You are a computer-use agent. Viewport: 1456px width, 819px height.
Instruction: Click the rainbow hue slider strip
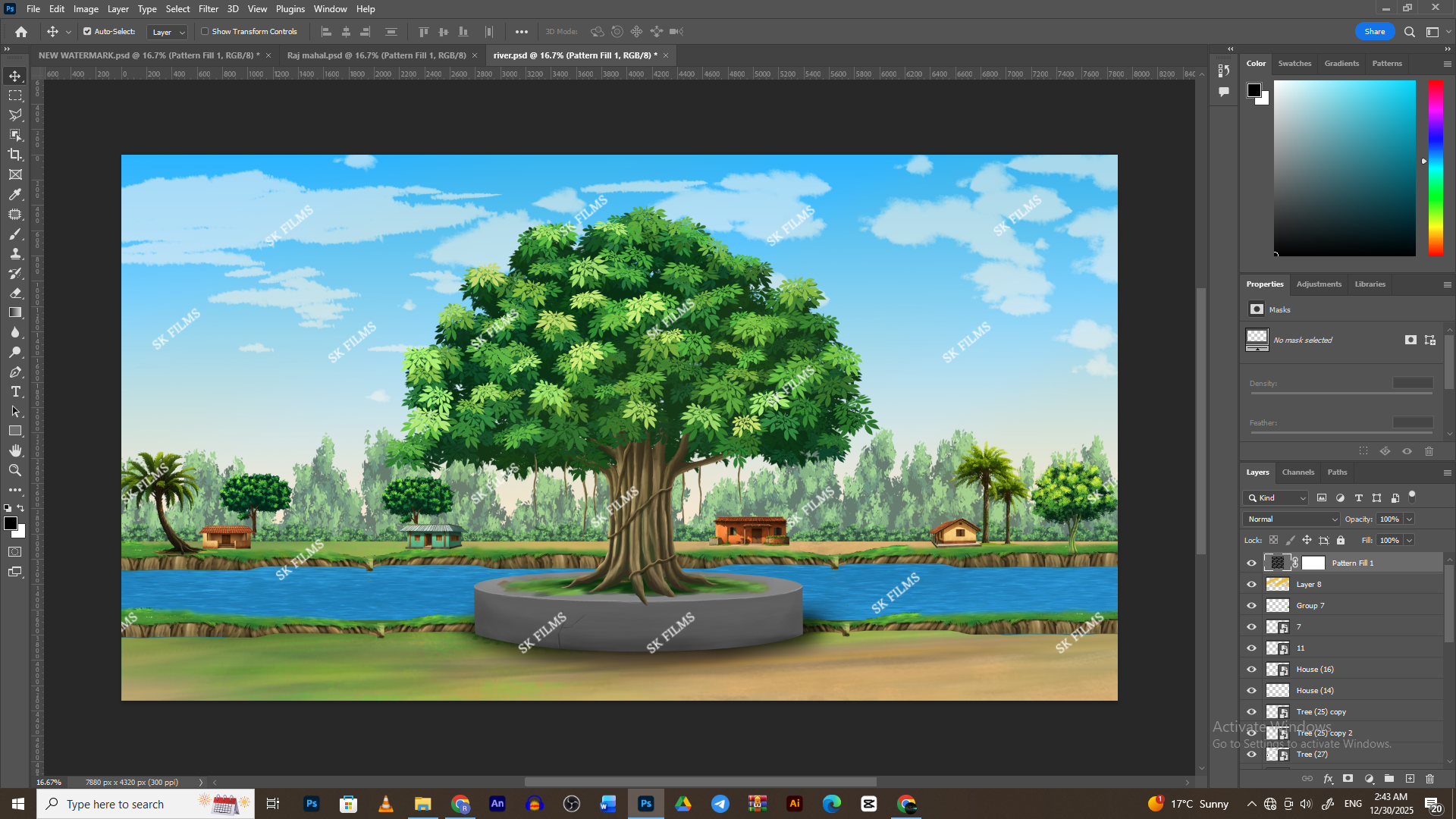coord(1436,167)
